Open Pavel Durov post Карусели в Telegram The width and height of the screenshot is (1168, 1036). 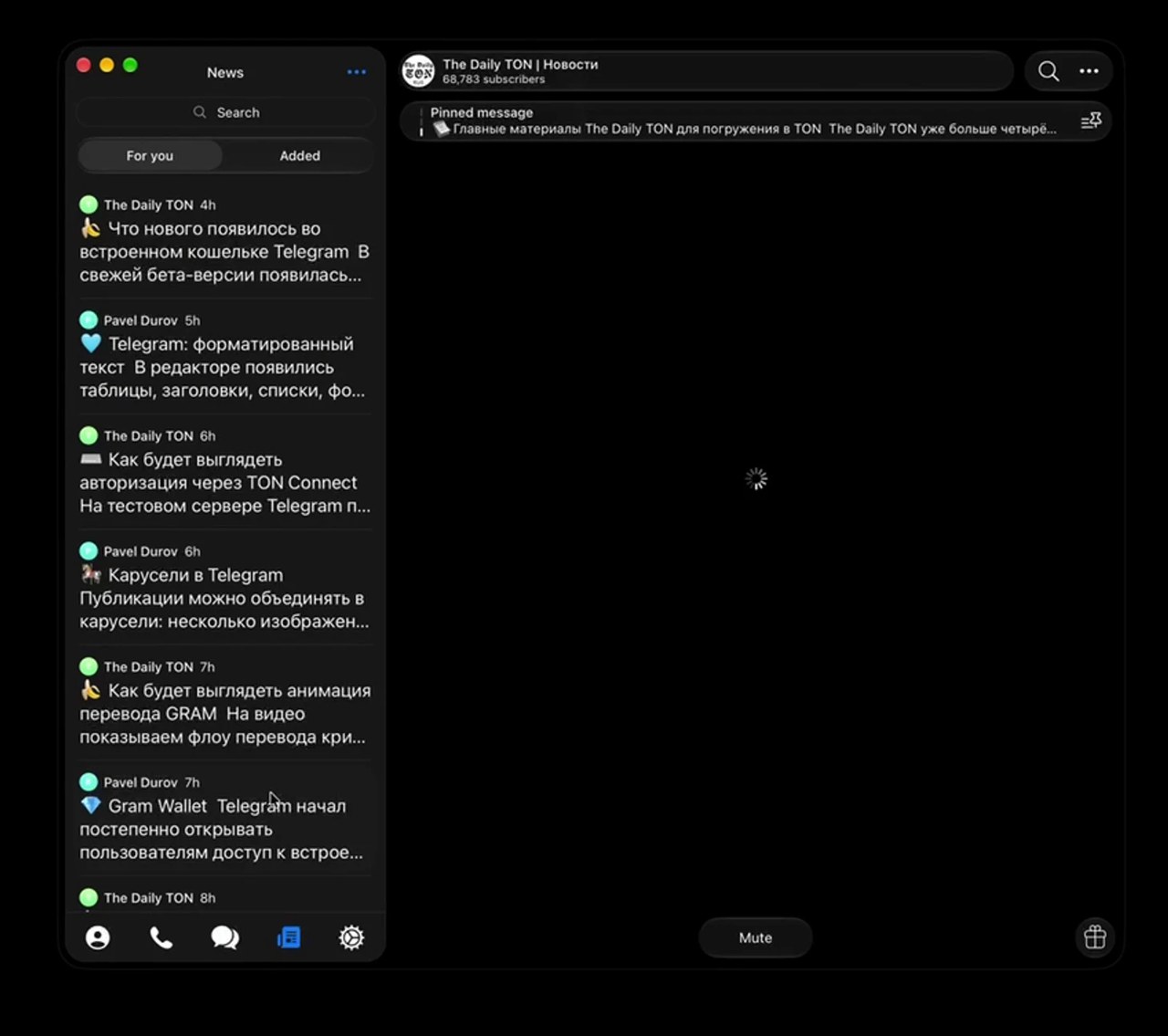225,587
